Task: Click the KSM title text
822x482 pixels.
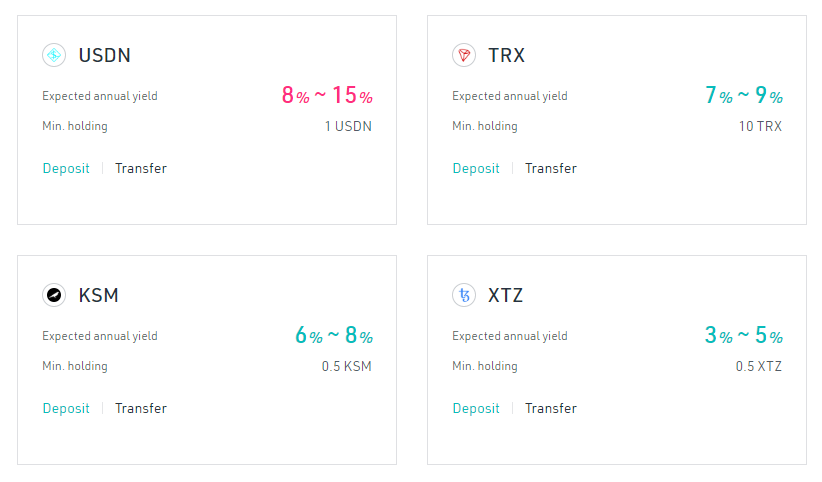Action: (x=99, y=295)
